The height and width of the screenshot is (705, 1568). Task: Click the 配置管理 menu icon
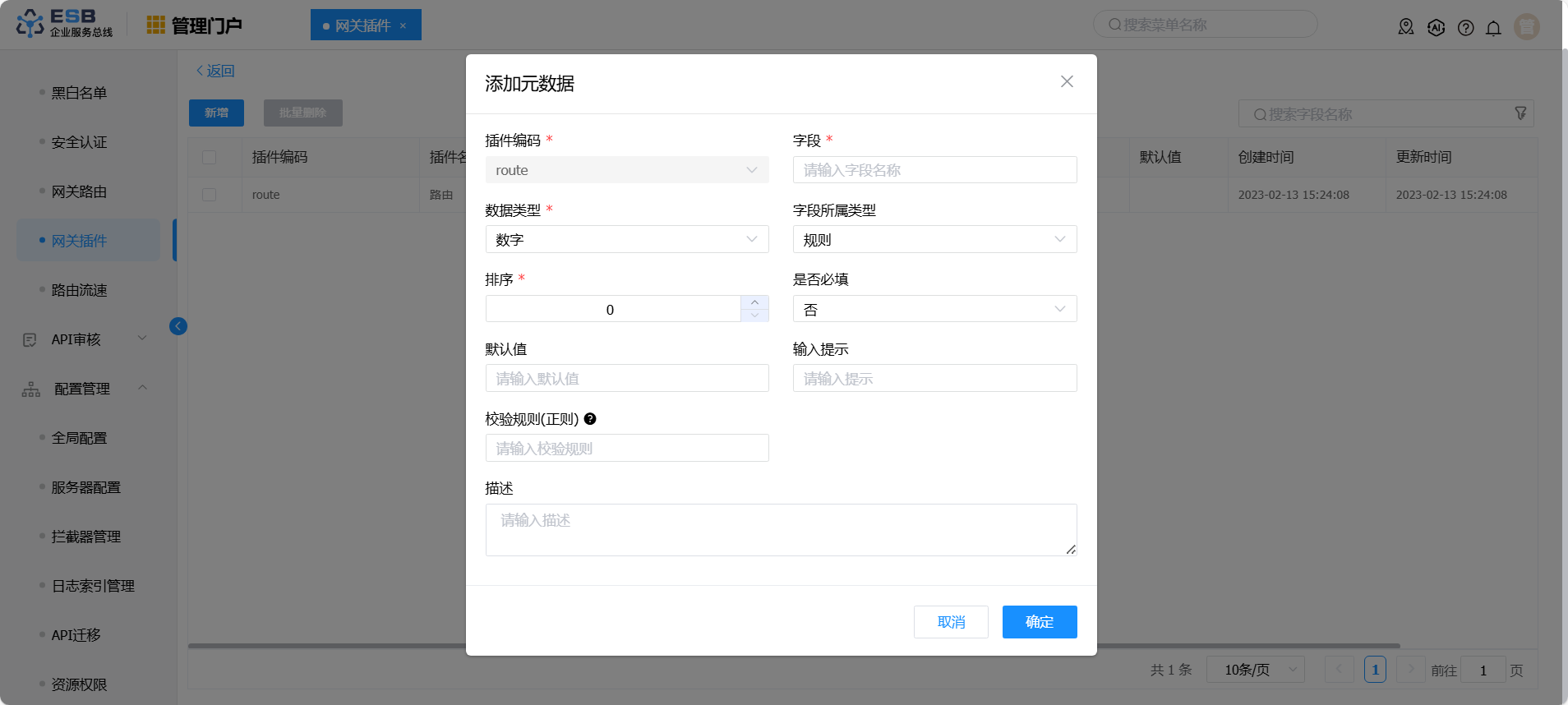[x=31, y=389]
